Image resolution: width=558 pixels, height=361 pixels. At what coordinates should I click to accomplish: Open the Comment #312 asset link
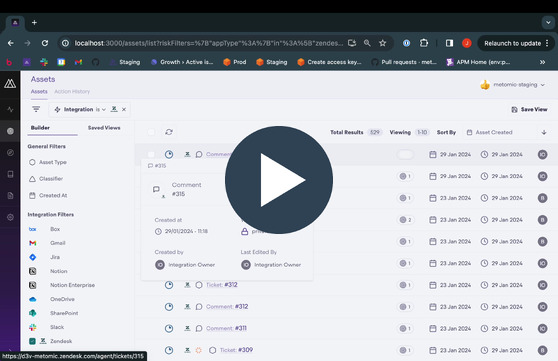[x=227, y=307]
